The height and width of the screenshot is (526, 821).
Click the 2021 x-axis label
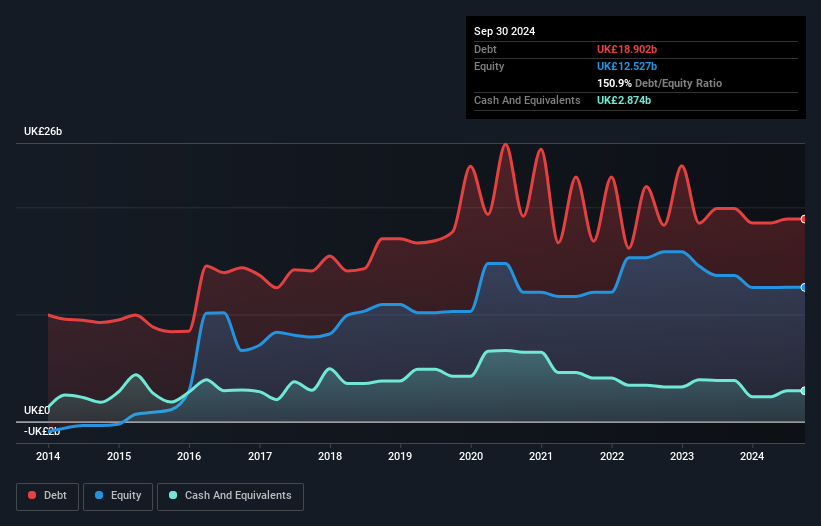pos(541,456)
